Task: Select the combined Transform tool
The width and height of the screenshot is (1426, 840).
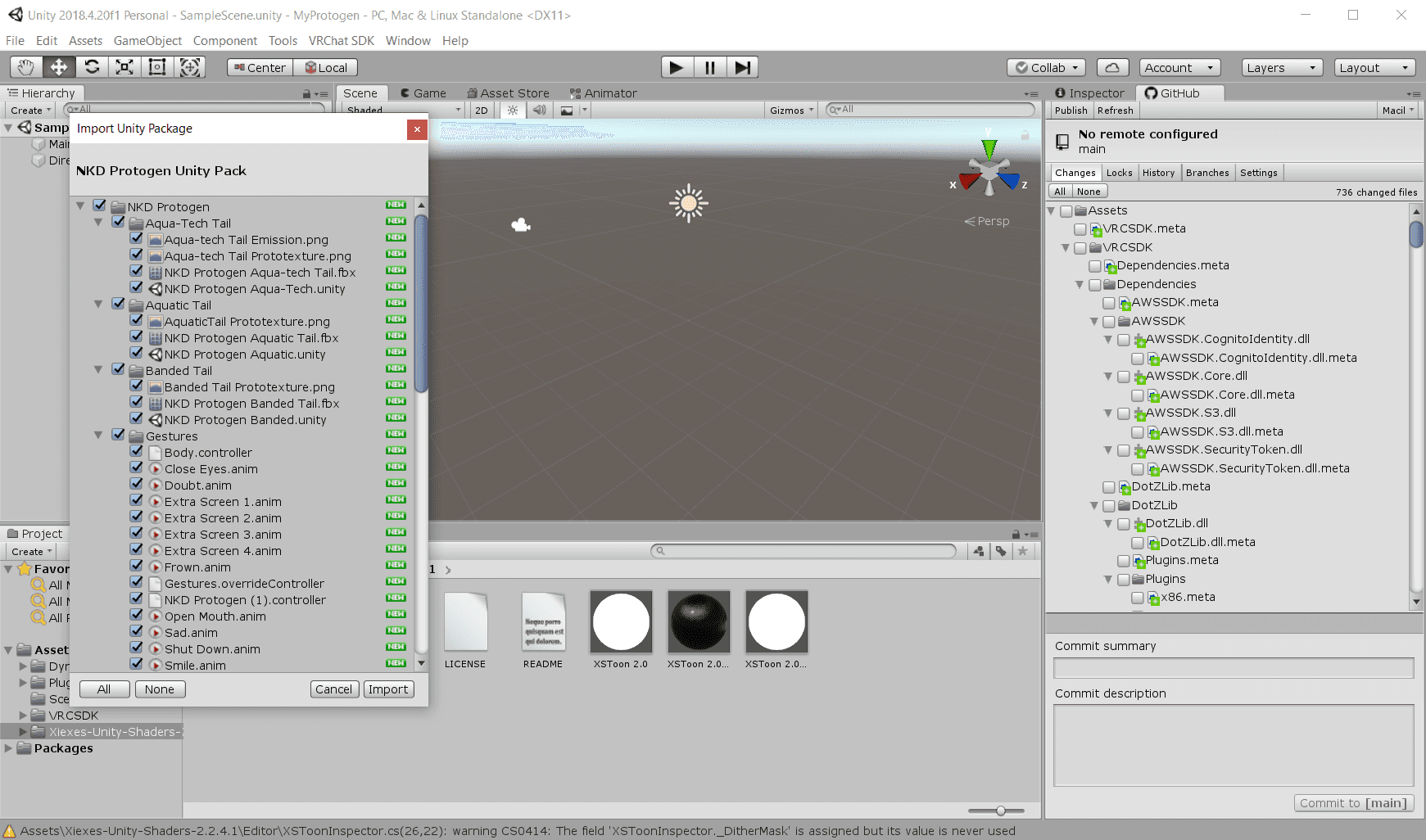Action: pyautogui.click(x=190, y=67)
